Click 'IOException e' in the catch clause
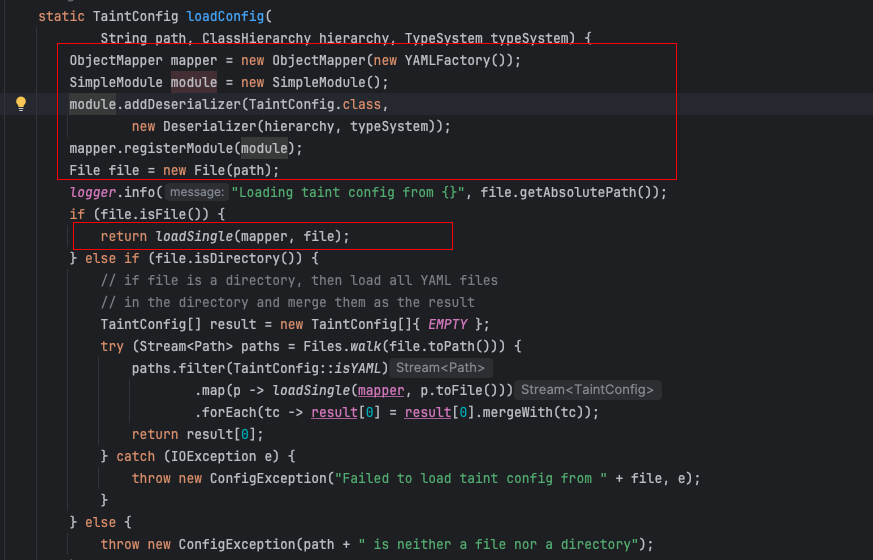 (x=224, y=456)
